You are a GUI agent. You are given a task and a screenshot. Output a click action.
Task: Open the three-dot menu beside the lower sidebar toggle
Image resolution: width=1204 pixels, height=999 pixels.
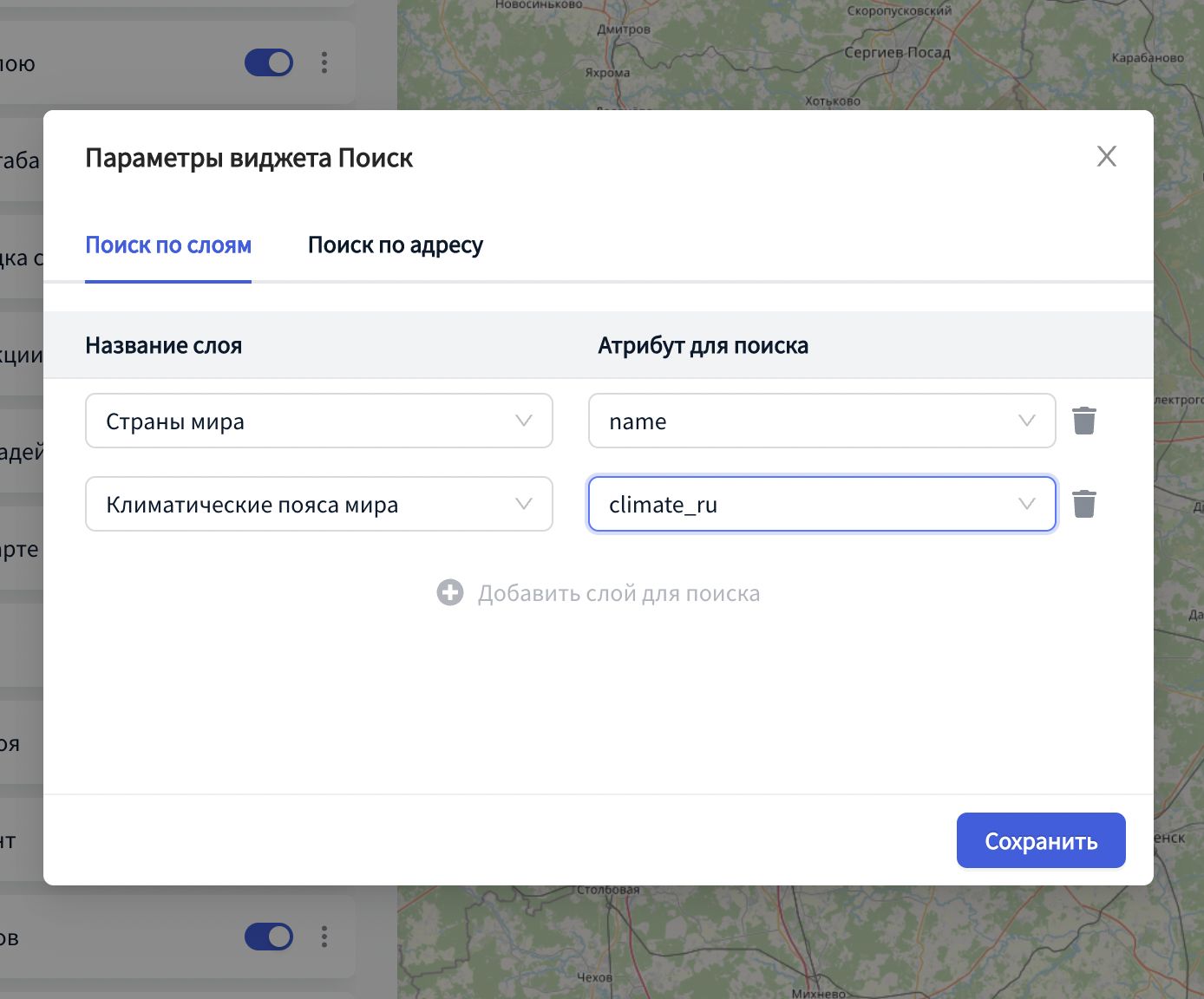pos(324,937)
